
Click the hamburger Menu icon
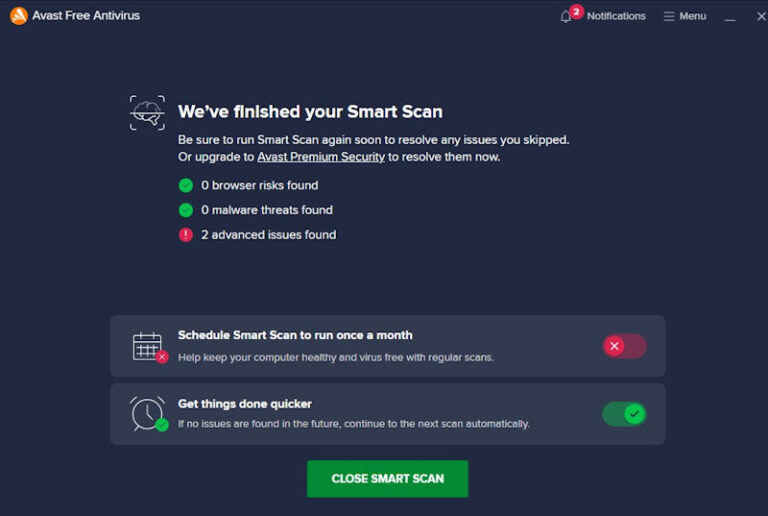coord(669,17)
